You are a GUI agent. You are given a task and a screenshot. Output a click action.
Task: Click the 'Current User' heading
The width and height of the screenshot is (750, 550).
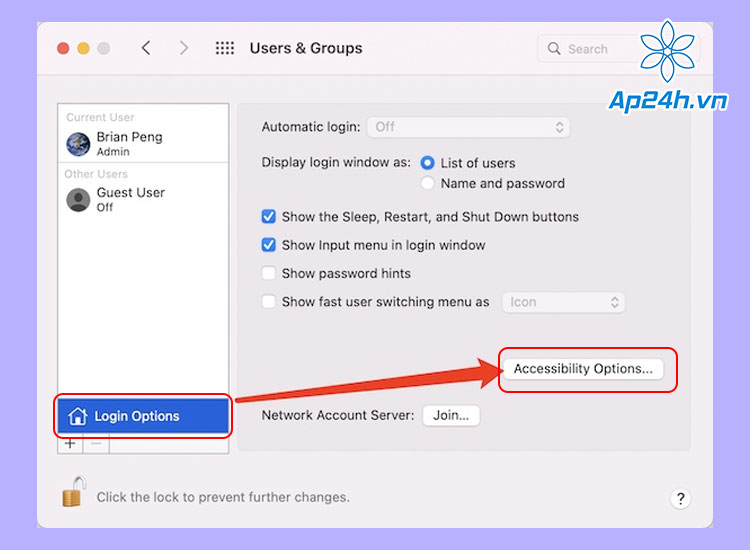(100, 117)
